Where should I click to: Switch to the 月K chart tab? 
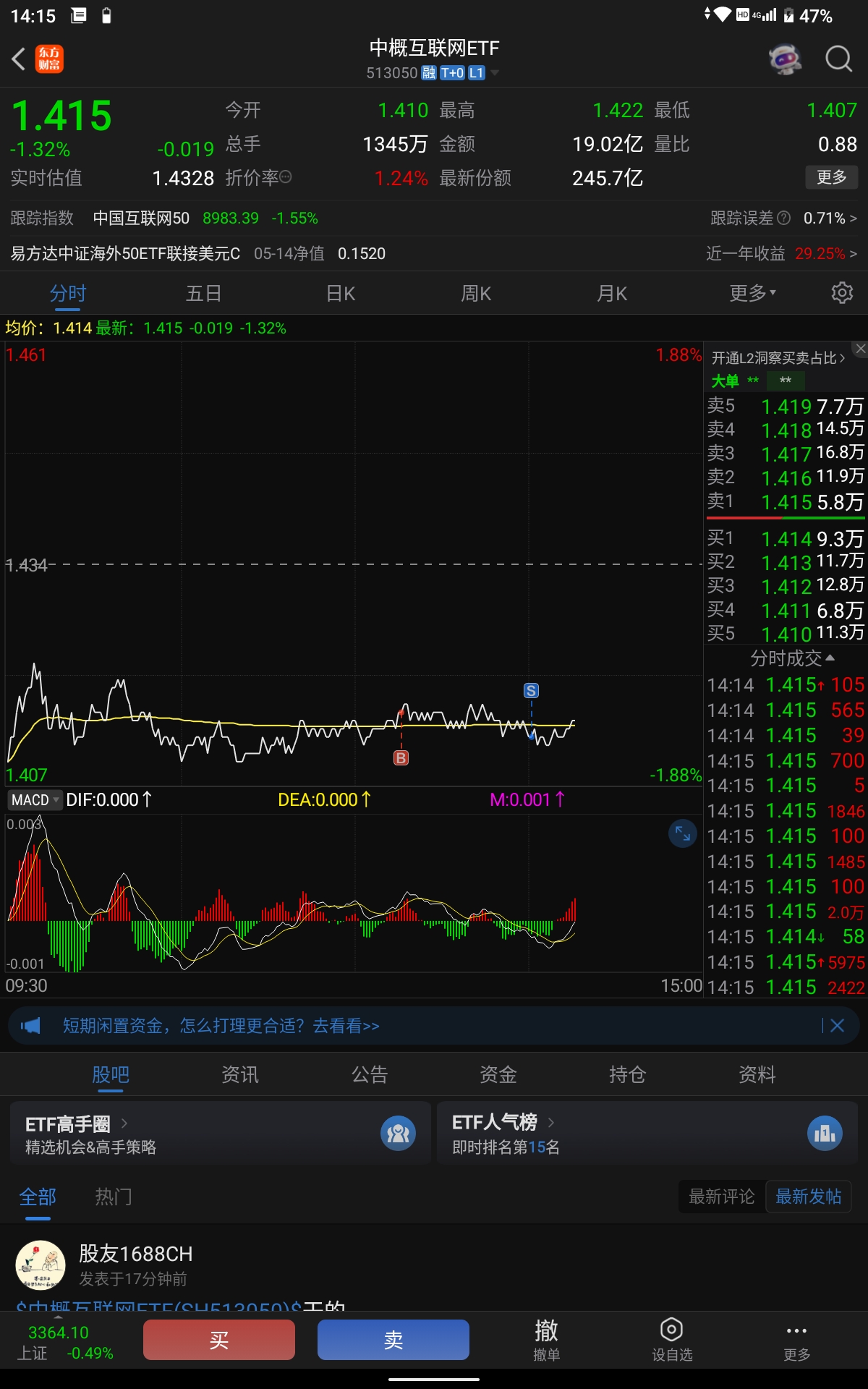612,293
